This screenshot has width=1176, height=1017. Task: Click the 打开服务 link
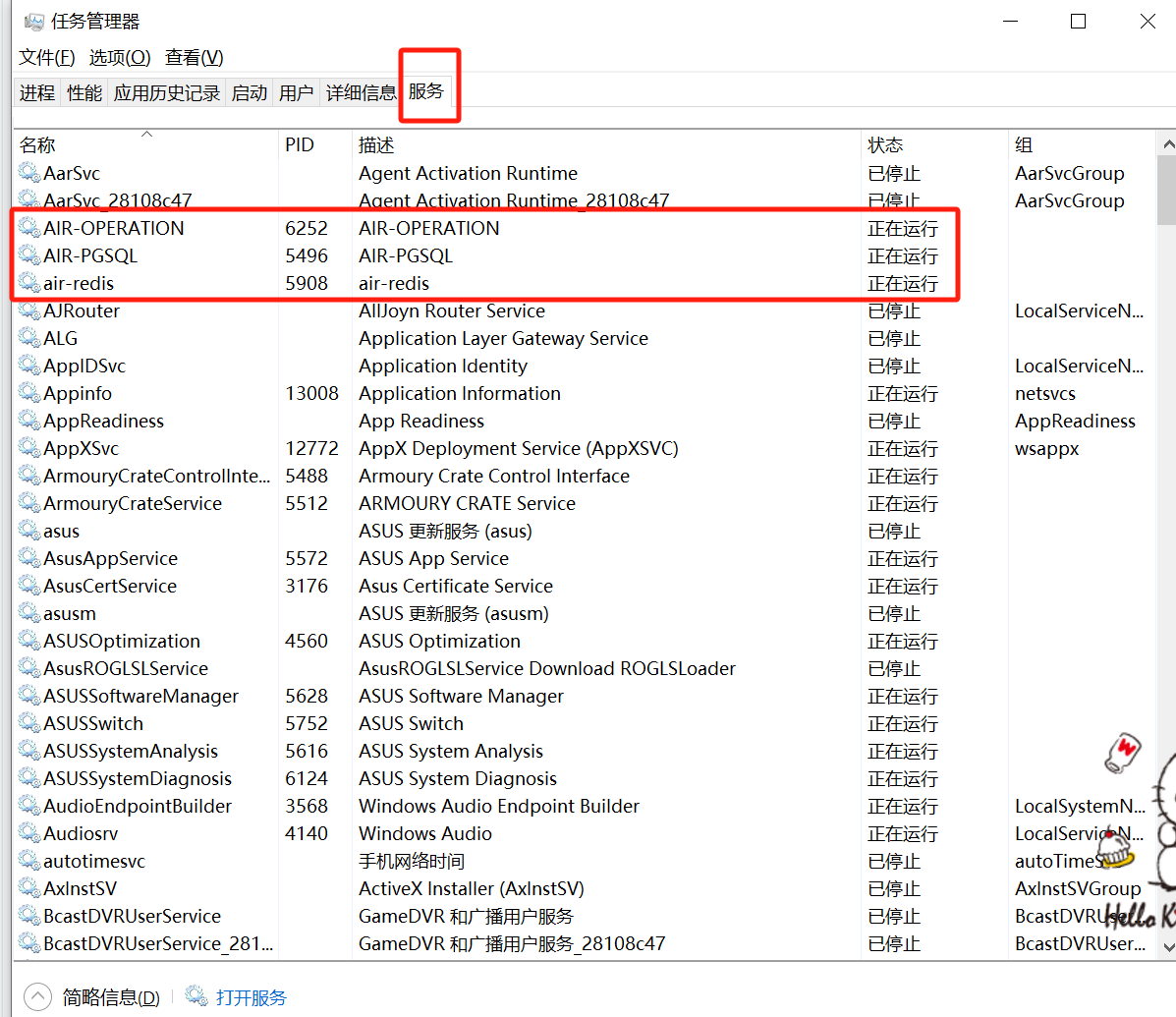[252, 997]
